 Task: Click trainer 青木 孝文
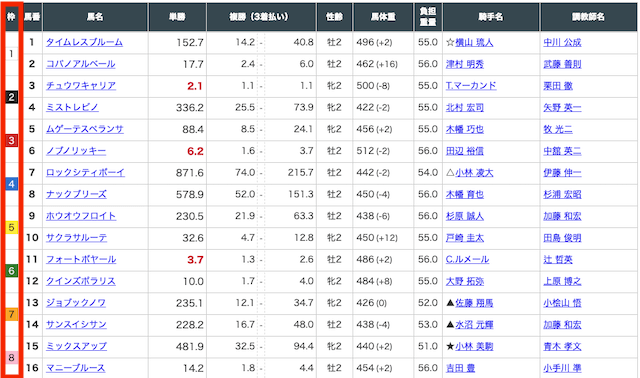point(562,346)
